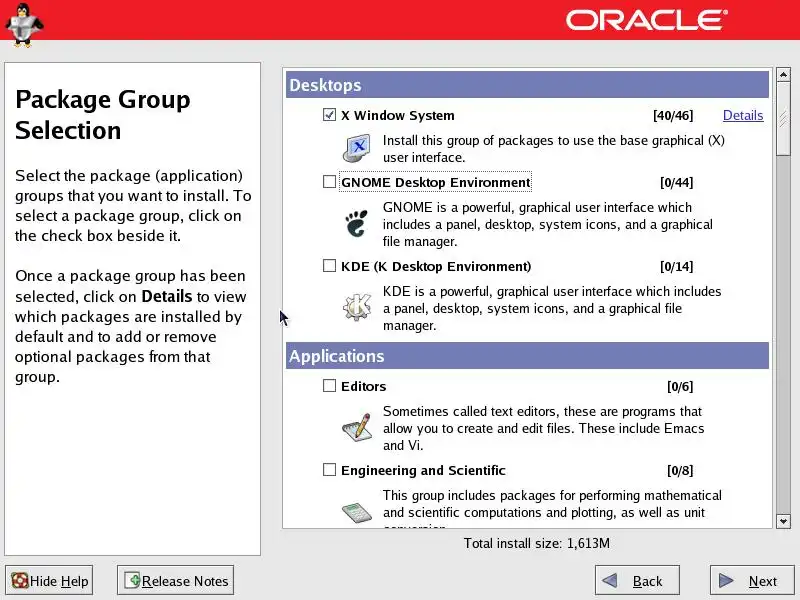The width and height of the screenshot is (800, 600).
Task: Click the [0/14] package count
Action: coord(677,266)
